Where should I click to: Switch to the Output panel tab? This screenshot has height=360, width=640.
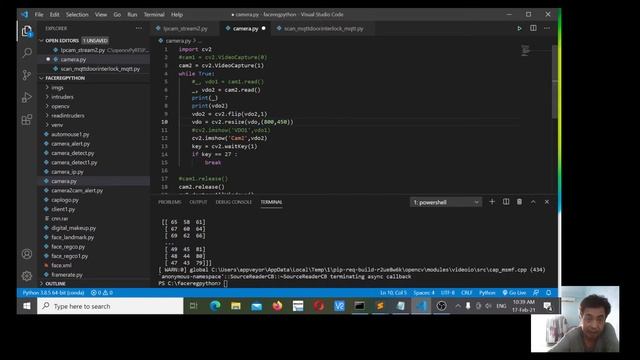198,202
